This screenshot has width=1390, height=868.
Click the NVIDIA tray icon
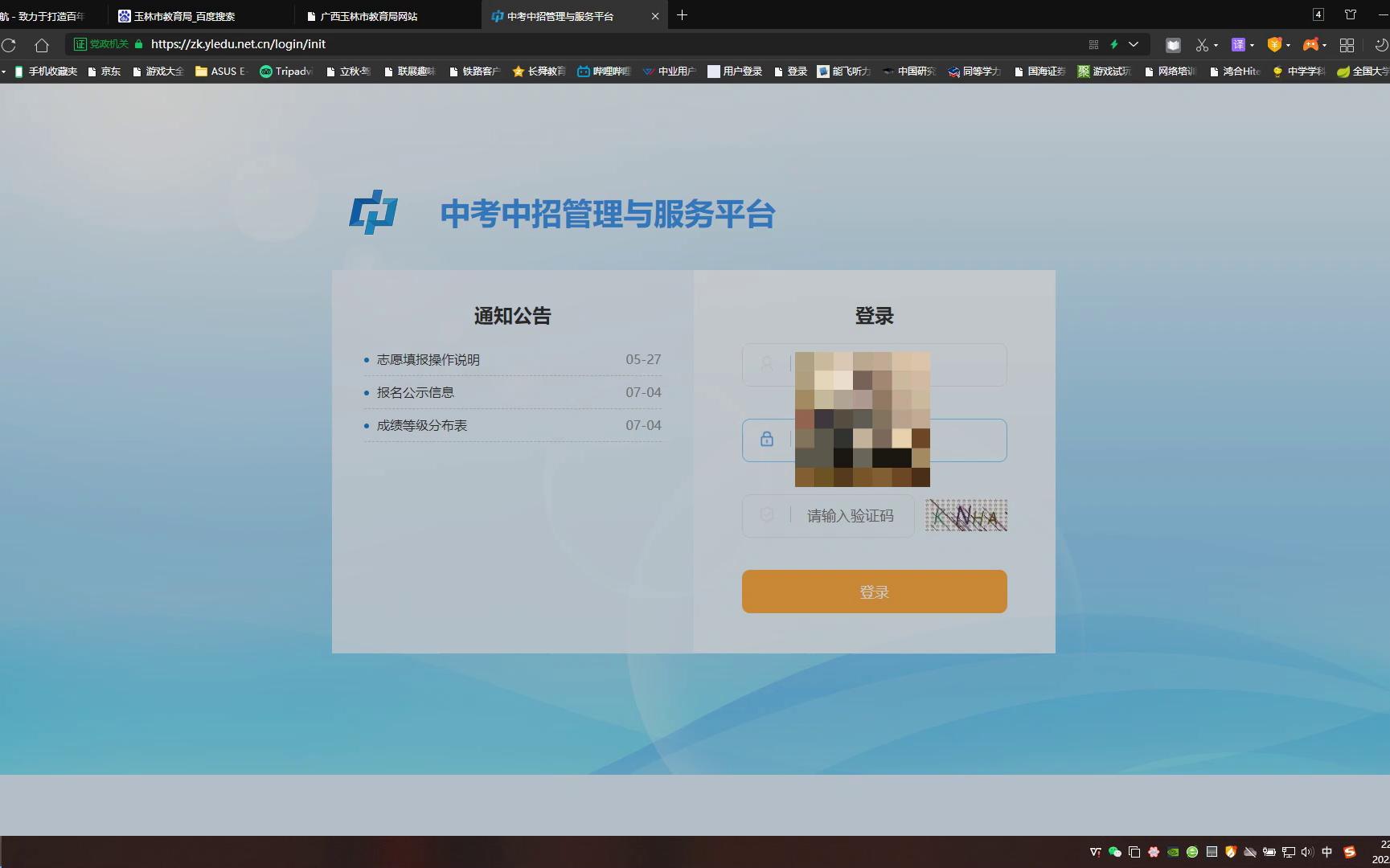point(1173,852)
